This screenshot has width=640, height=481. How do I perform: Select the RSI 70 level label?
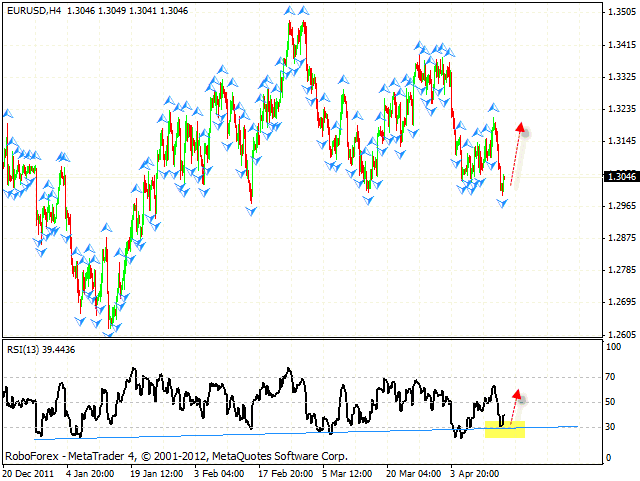pyautogui.click(x=611, y=378)
